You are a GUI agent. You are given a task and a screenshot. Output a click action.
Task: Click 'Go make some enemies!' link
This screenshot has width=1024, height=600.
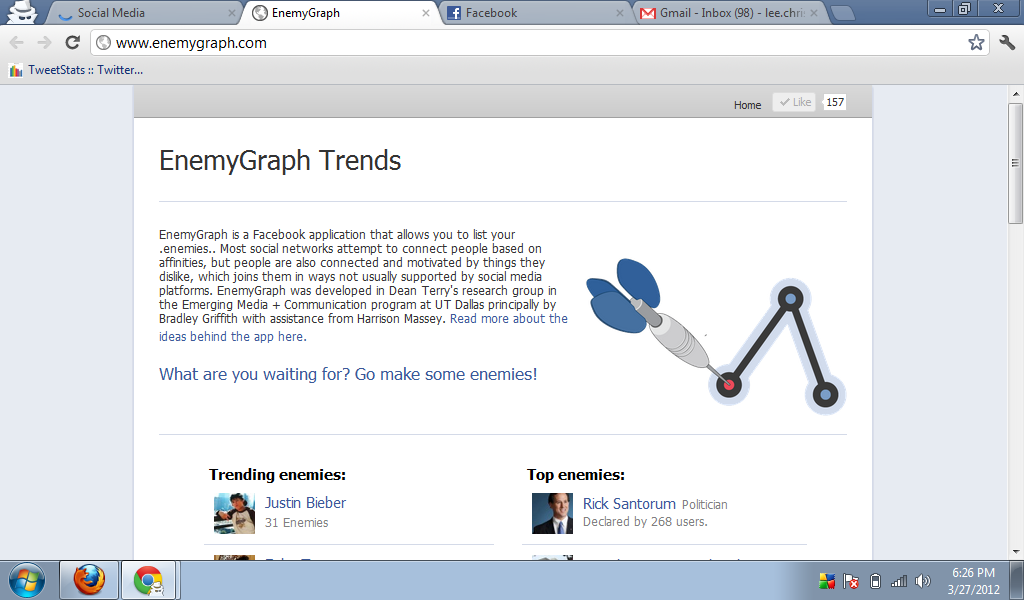coord(348,374)
